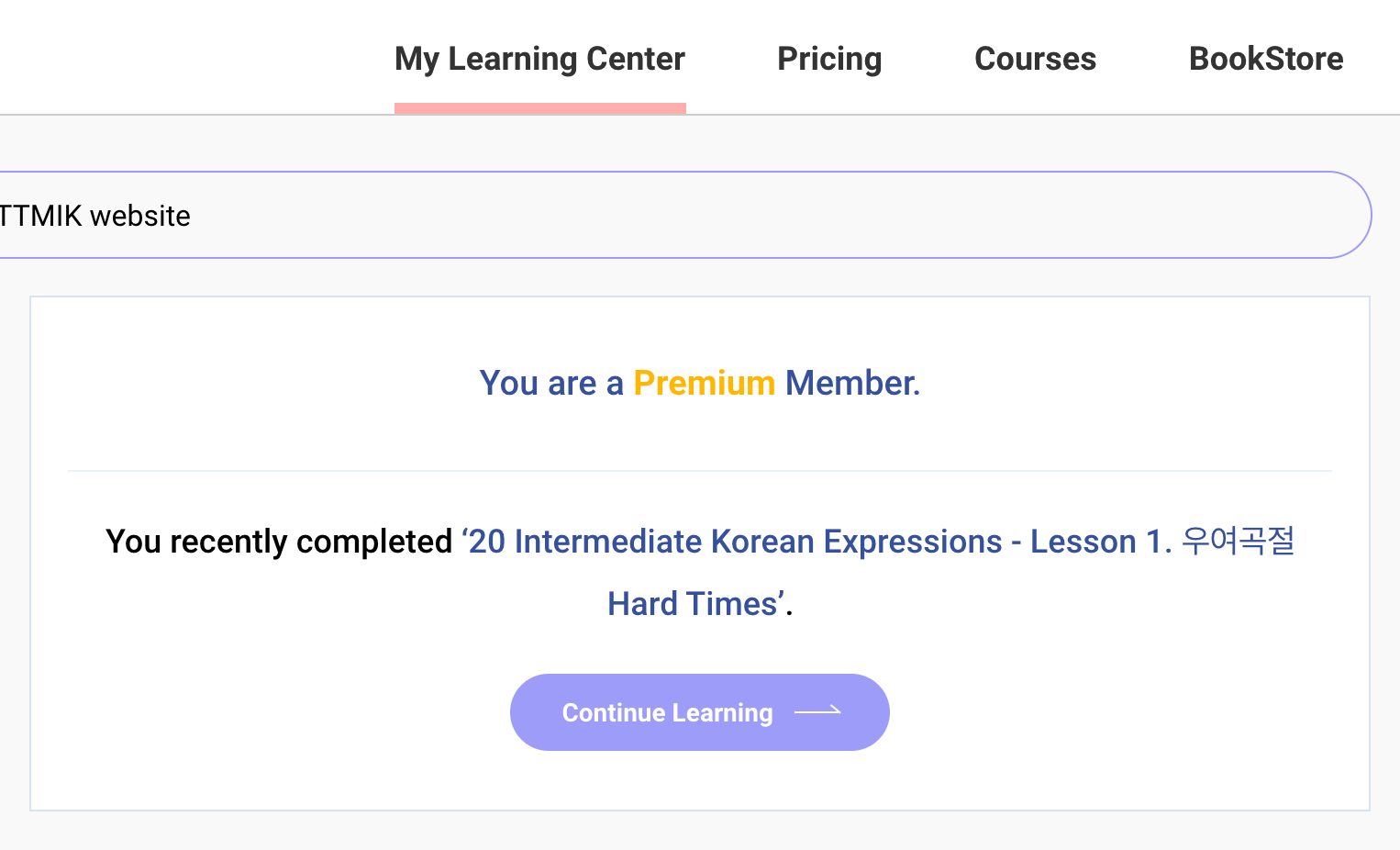Open the My Learning Center tab

[539, 59]
